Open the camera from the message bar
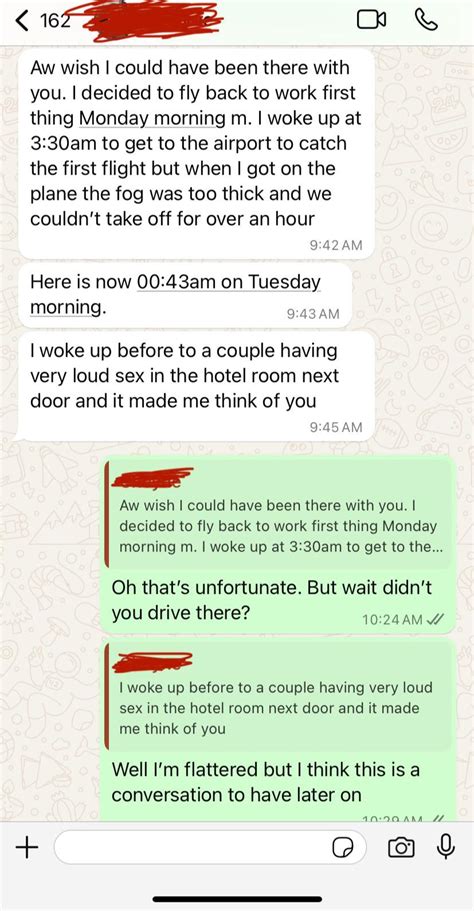Image resolution: width=474 pixels, height=911 pixels. tap(401, 848)
